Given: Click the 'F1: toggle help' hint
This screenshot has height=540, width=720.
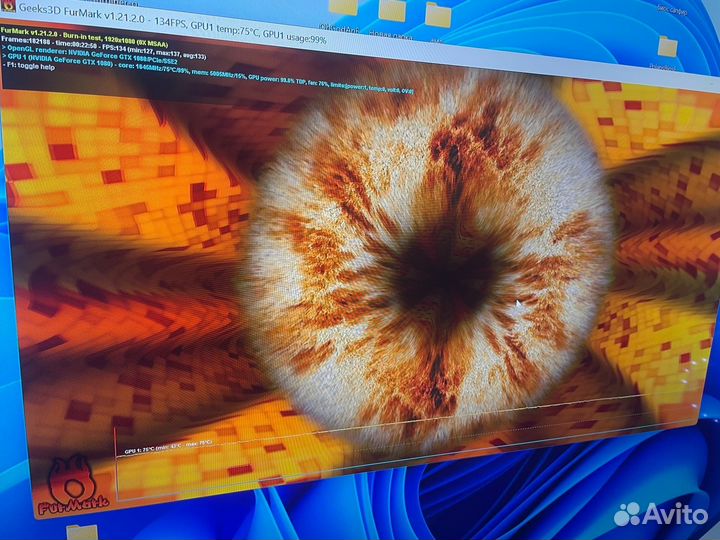Looking at the screenshot, I should (28, 67).
